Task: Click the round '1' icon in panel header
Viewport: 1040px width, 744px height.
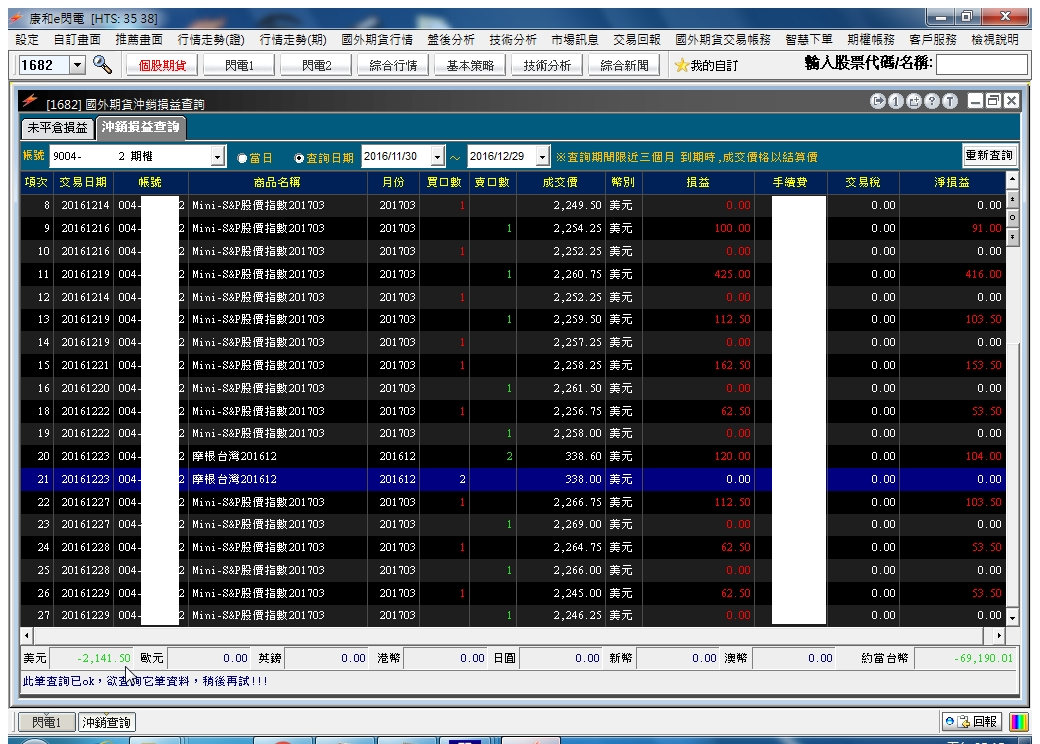Action: (x=895, y=101)
